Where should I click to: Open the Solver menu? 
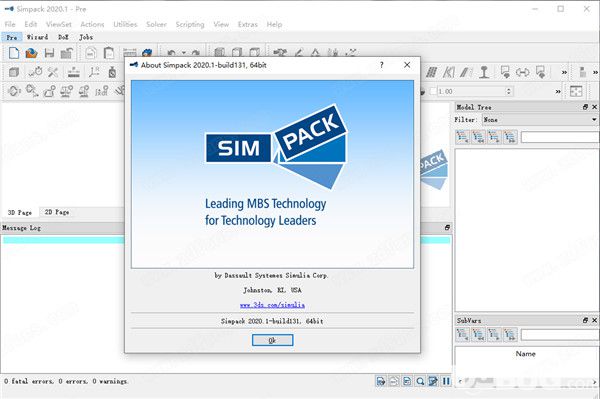click(156, 24)
